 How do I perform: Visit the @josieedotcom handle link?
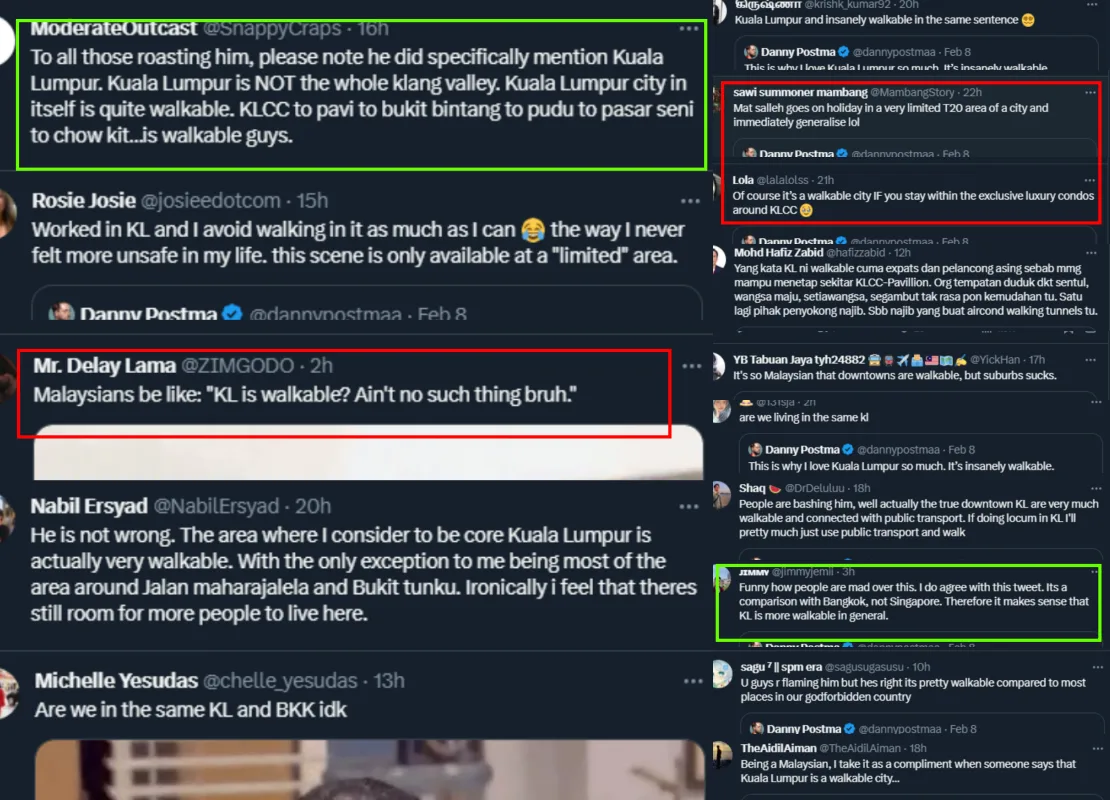coord(210,201)
